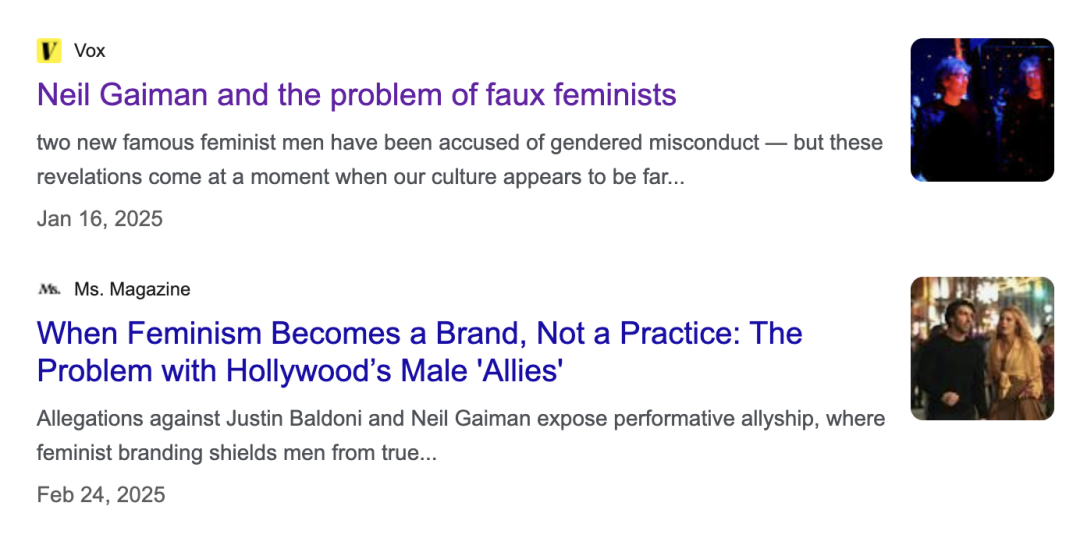Screen dimensions: 1080x538
Task: Open the Ms. Magazine source name
Action: click(132, 289)
